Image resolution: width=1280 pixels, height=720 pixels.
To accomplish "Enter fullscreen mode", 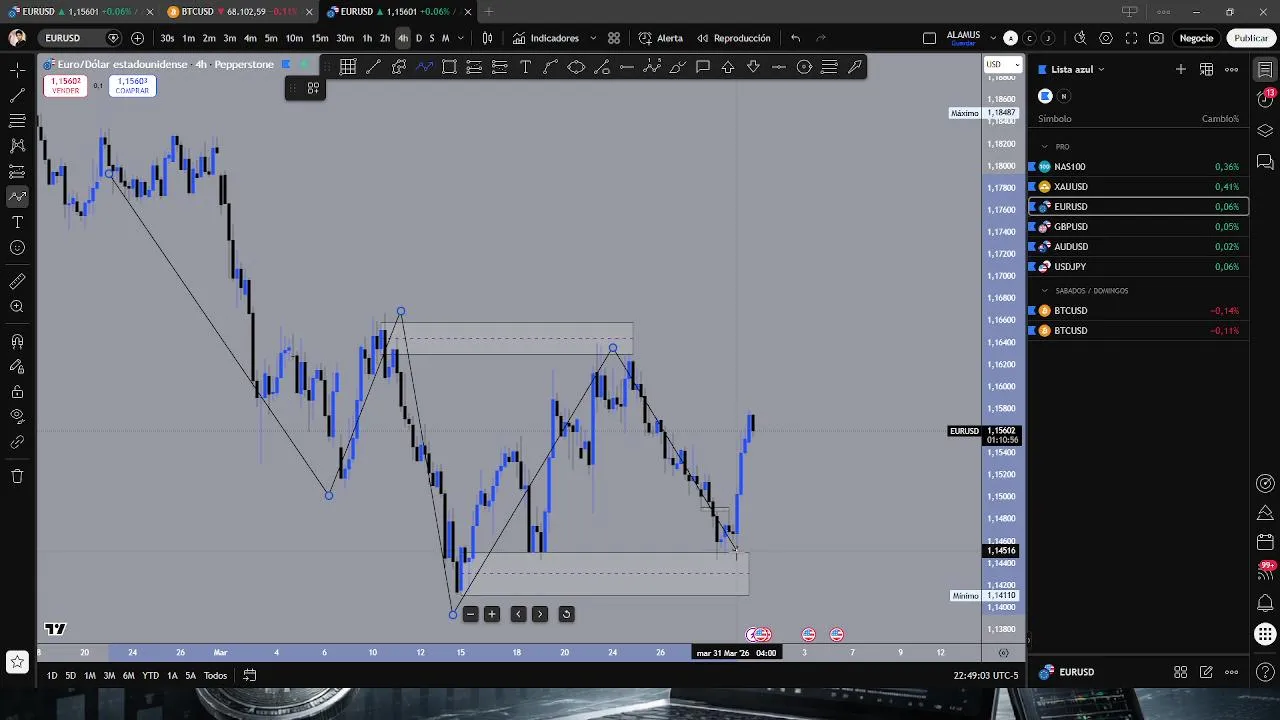I will (1131, 38).
